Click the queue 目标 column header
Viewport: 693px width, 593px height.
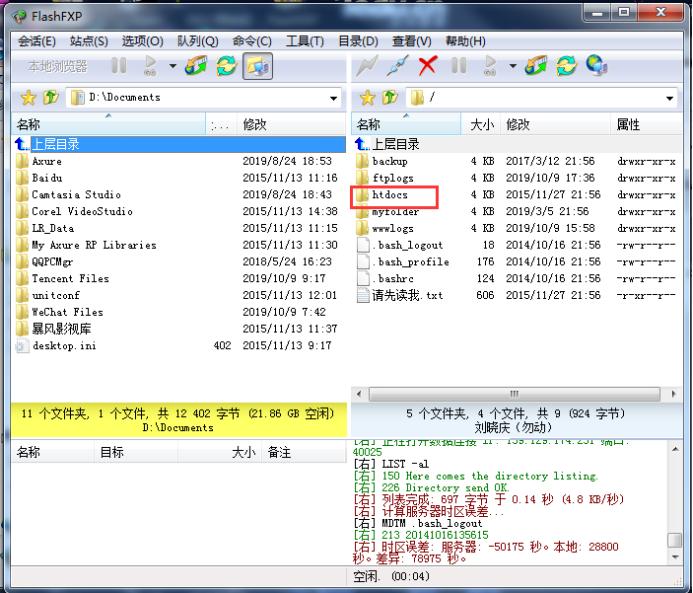136,452
